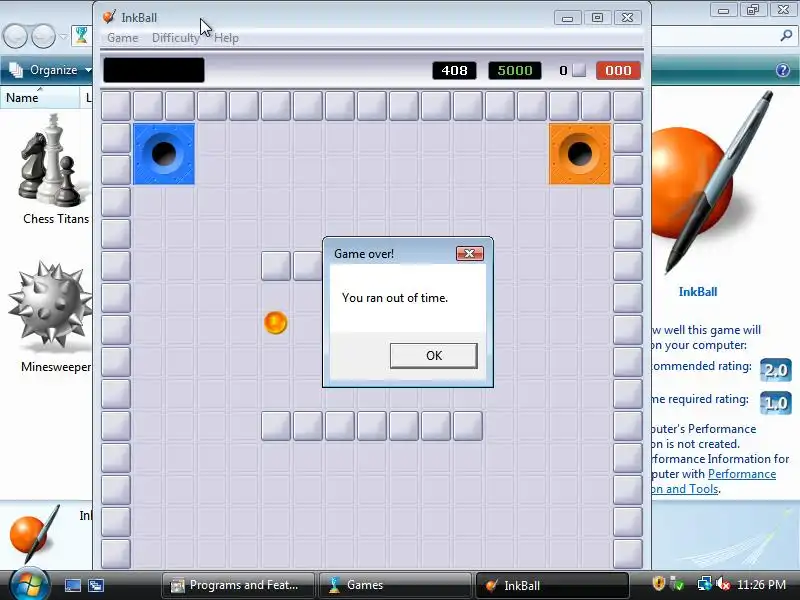Click the time counter showing 408
This screenshot has width=800, height=600.
454,70
